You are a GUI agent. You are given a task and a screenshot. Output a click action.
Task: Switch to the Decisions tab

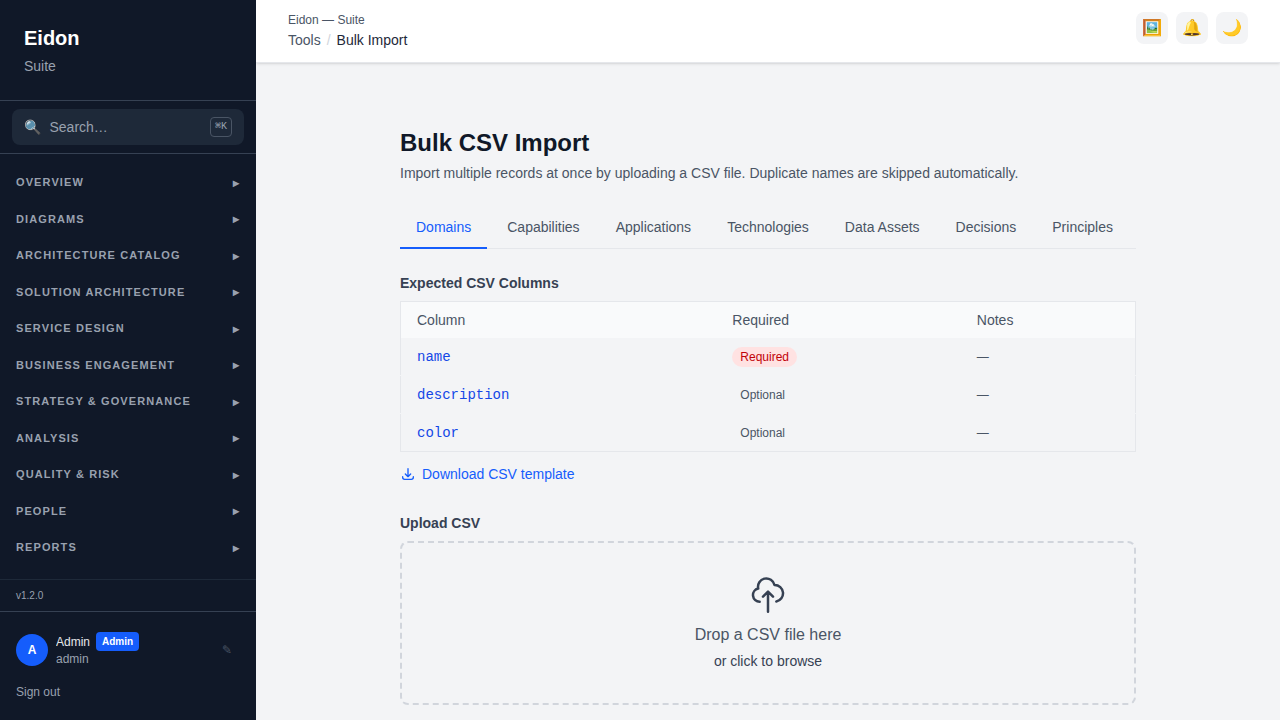(986, 227)
